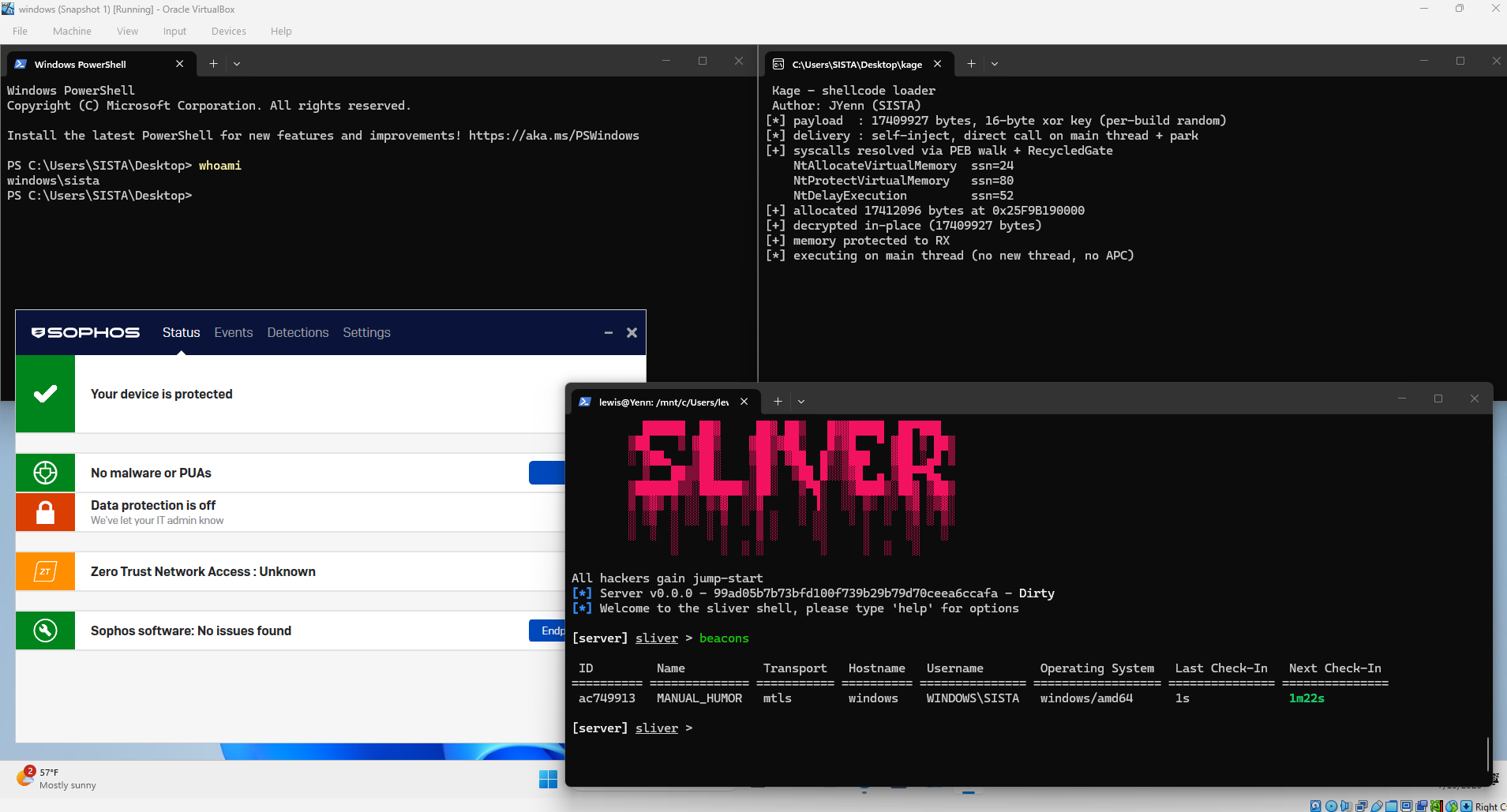Close the kage terminal tab
Viewport: 1507px width, 812px height.
click(x=937, y=64)
